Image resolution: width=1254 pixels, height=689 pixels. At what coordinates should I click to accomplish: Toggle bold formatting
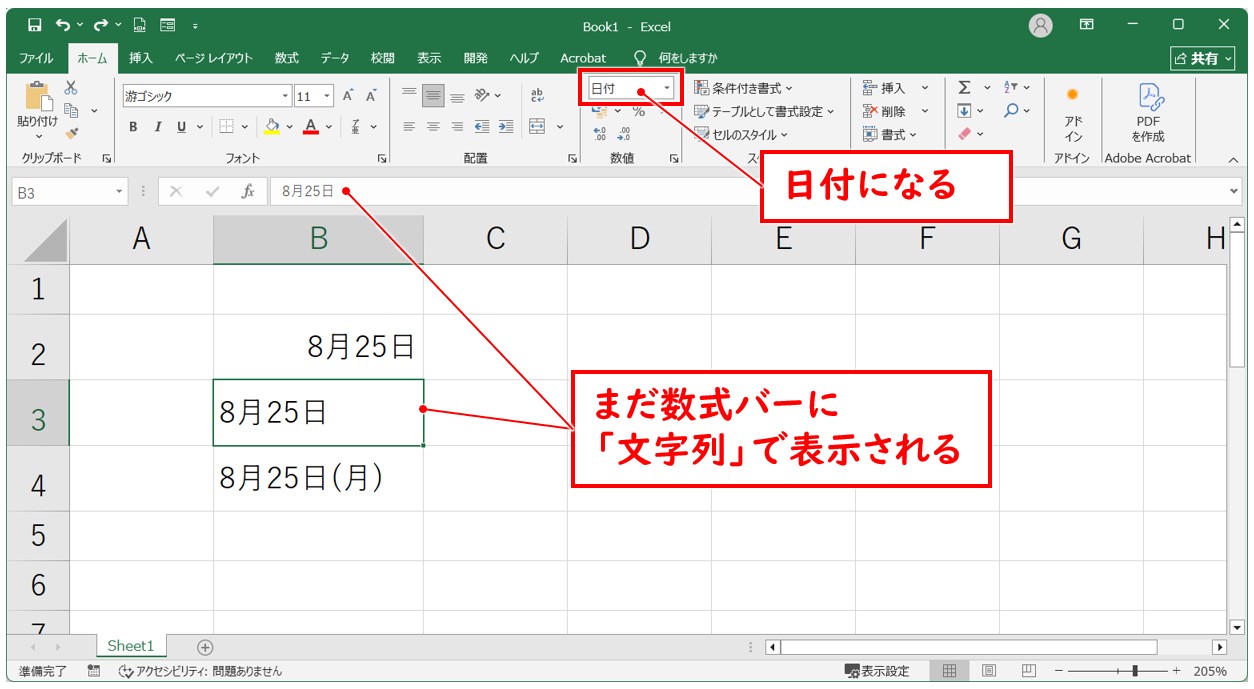tap(133, 127)
